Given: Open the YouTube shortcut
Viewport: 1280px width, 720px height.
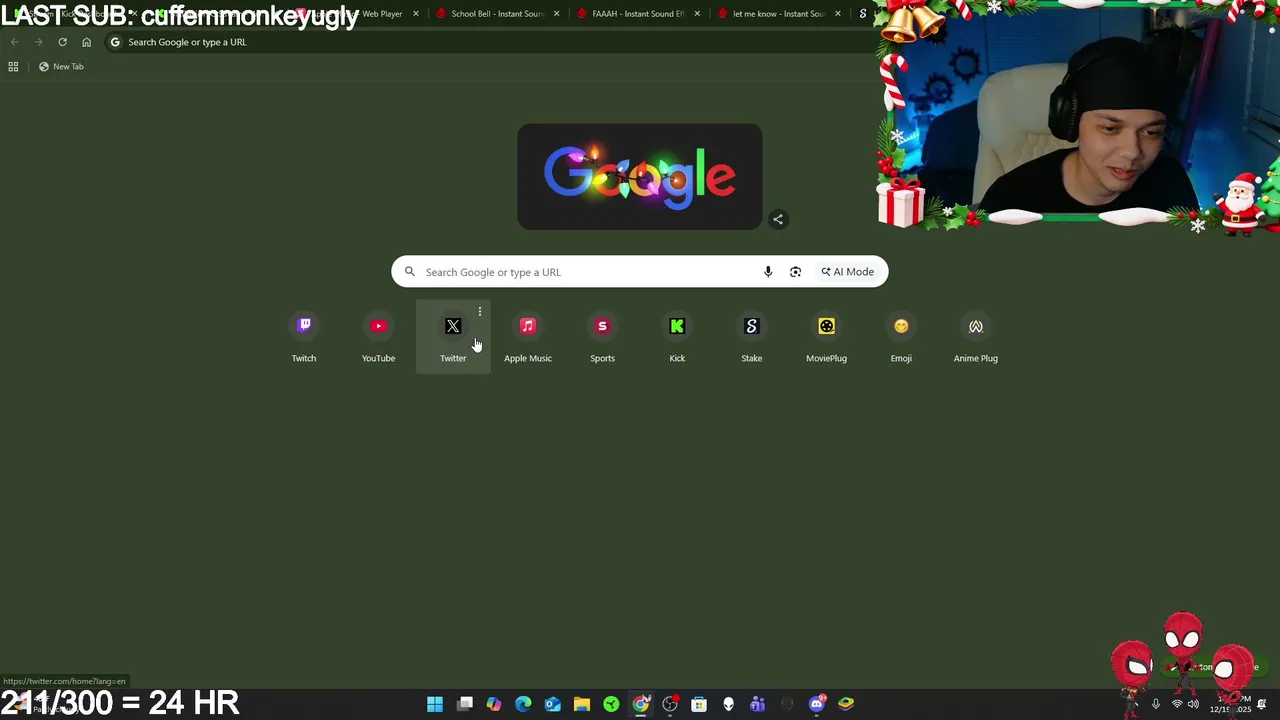Looking at the screenshot, I should pyautogui.click(x=378, y=337).
